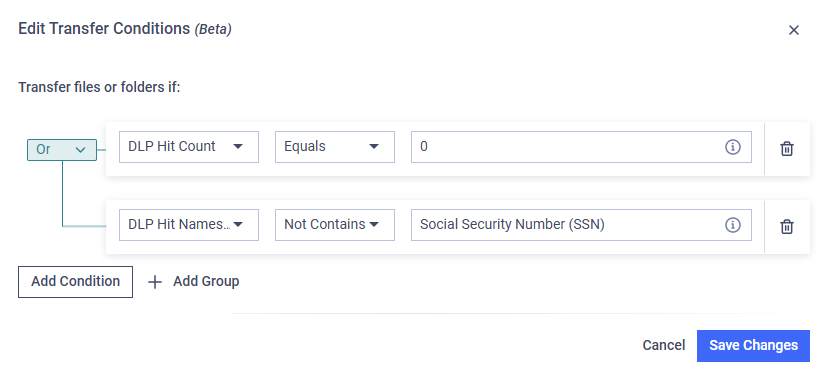
Task: Close the Edit Transfer Conditions dialog
Action: pyautogui.click(x=794, y=30)
